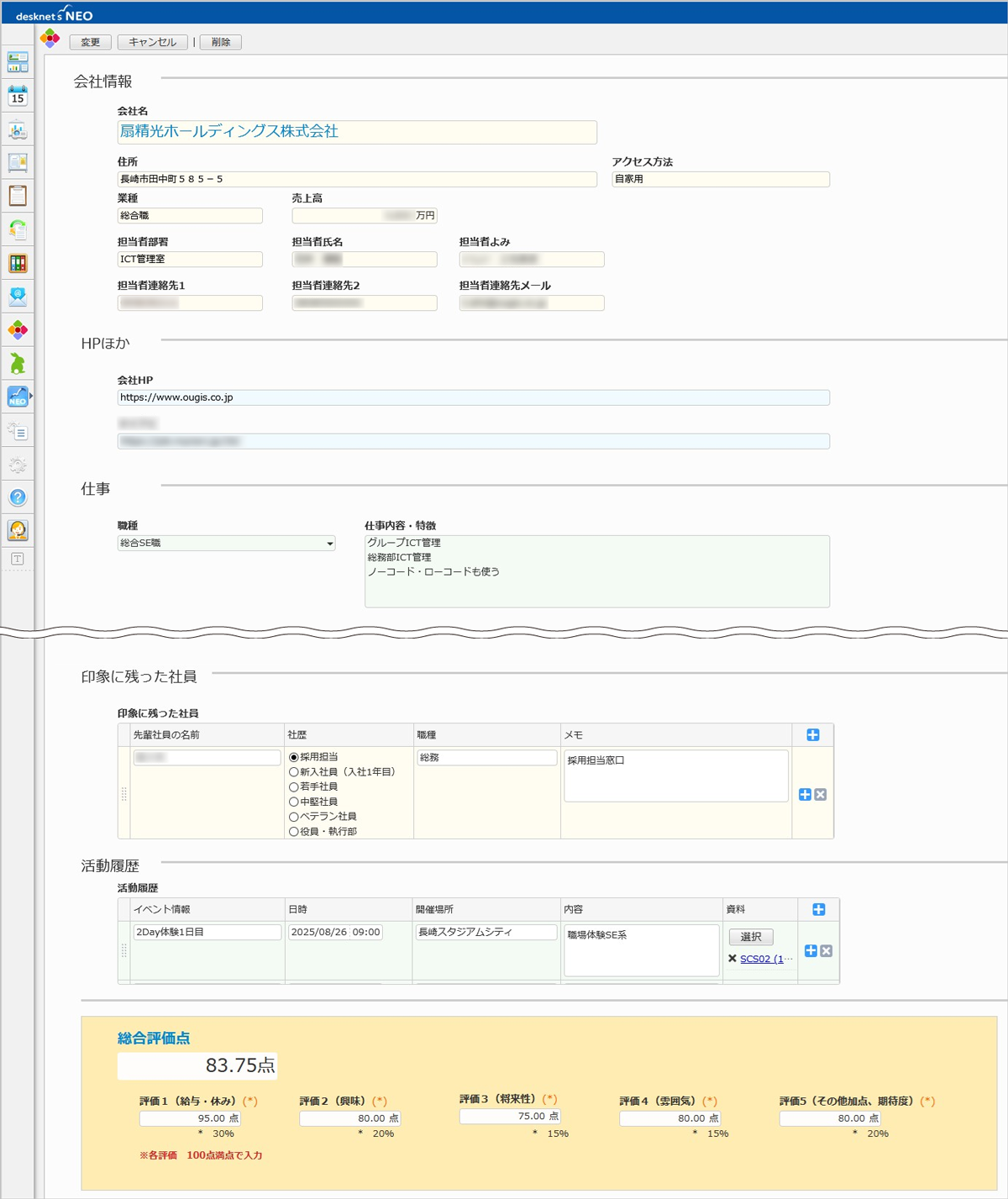The height and width of the screenshot is (1199, 1008).
Task: Choose the 役員・執行部 radio button
Action: (294, 832)
